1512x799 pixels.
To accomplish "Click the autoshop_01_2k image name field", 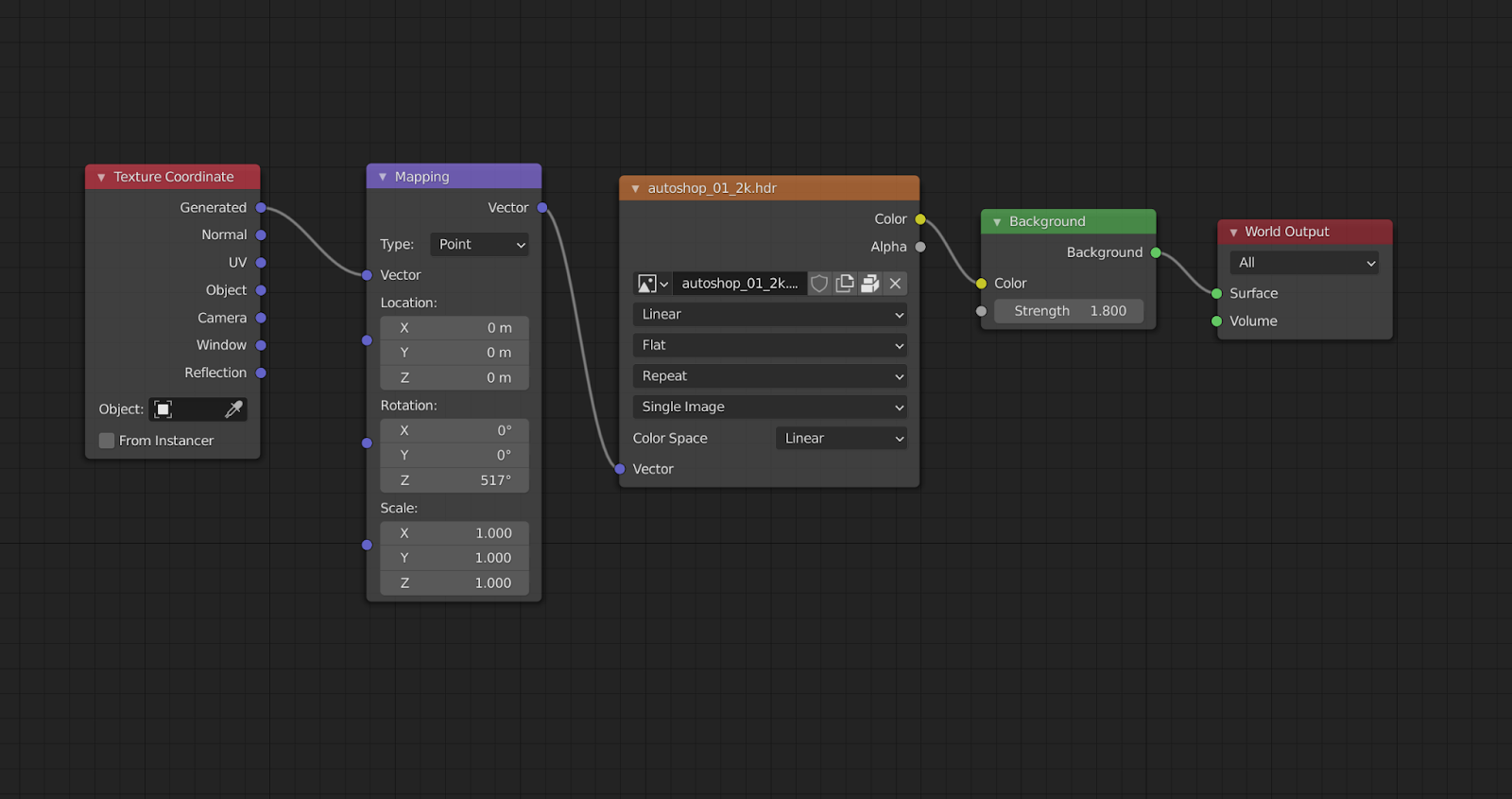I will pyautogui.click(x=740, y=284).
